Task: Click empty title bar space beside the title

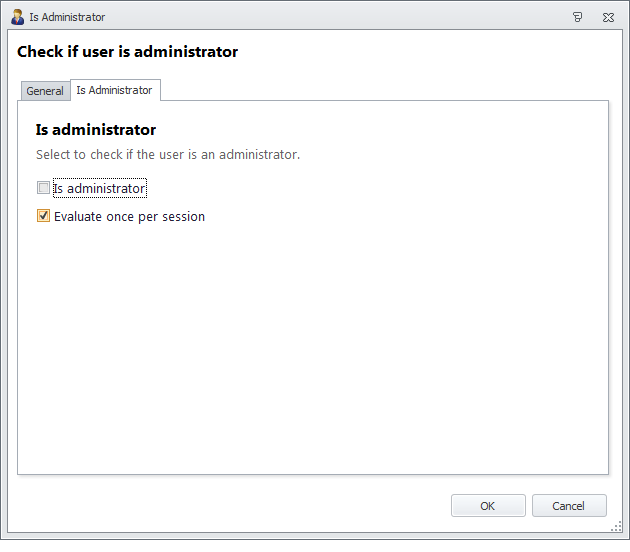Action: tap(330, 17)
